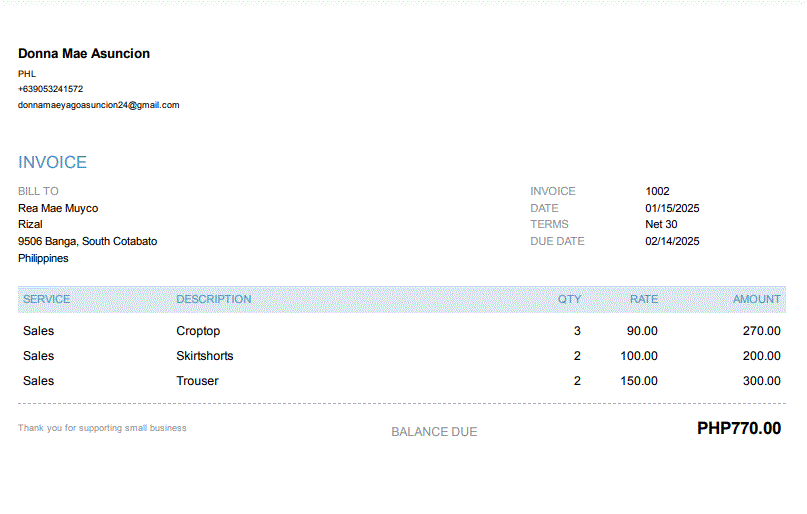Click the invoice number 1002
The width and height of the screenshot is (807, 514).
click(x=657, y=191)
